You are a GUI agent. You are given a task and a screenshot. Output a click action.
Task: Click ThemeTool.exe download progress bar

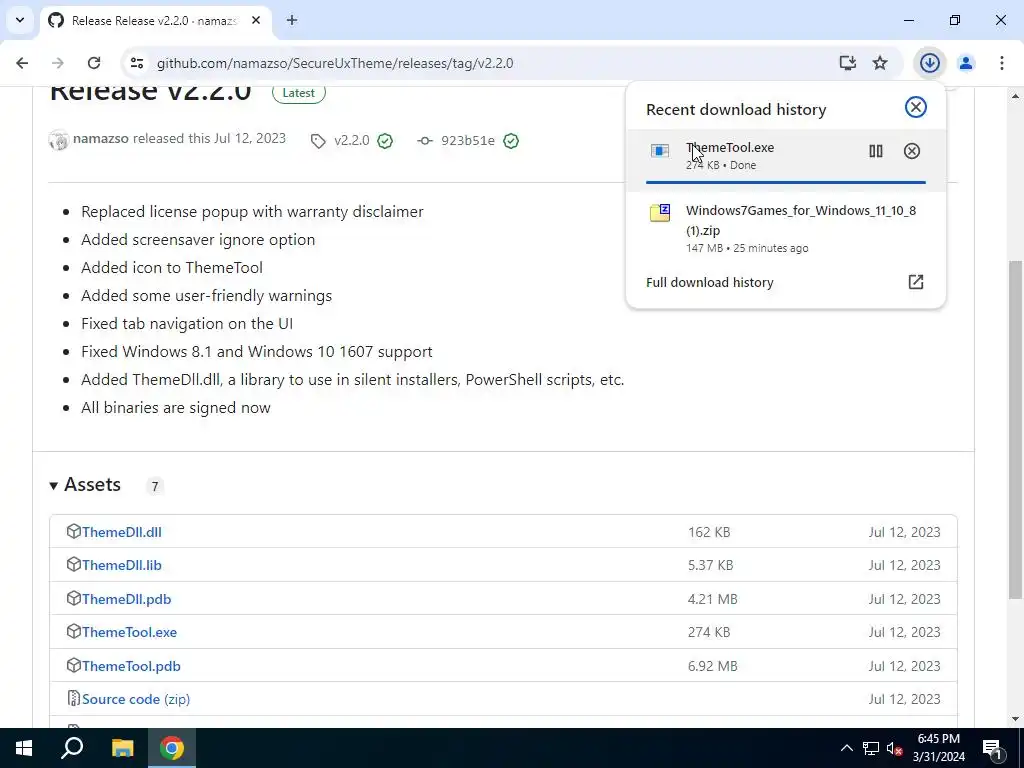pos(786,182)
